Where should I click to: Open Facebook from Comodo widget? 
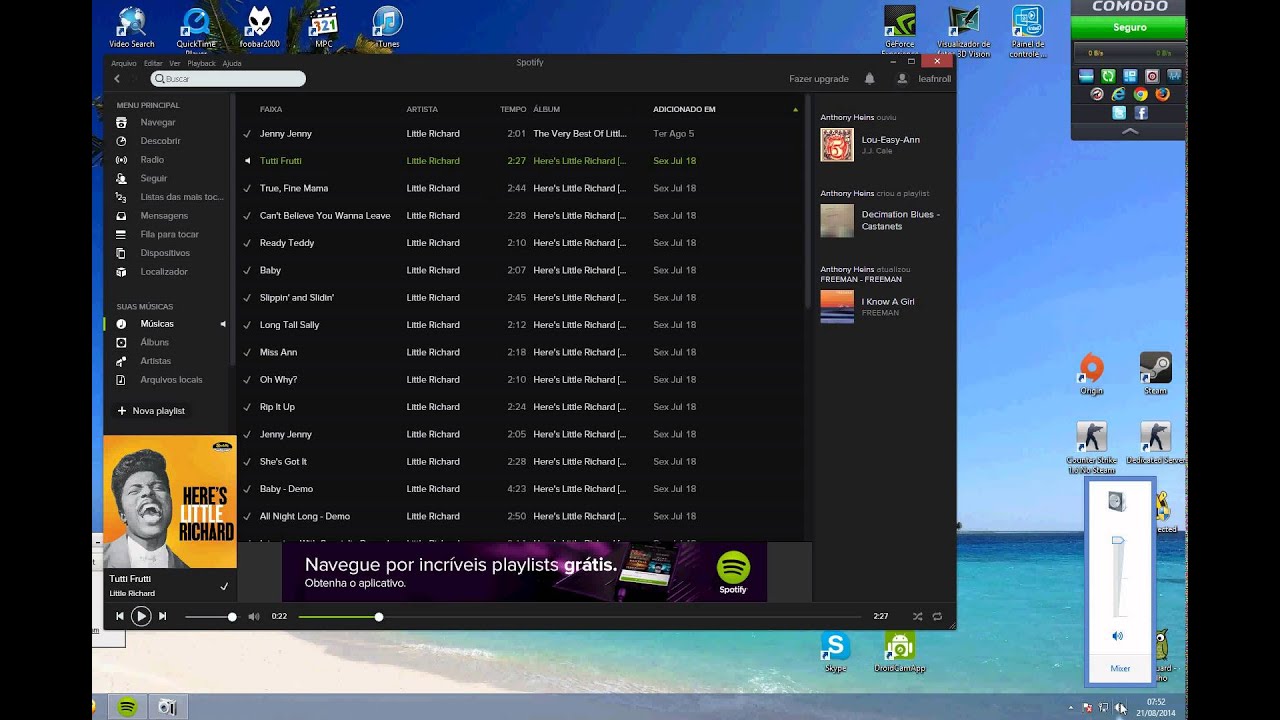pyautogui.click(x=1141, y=113)
